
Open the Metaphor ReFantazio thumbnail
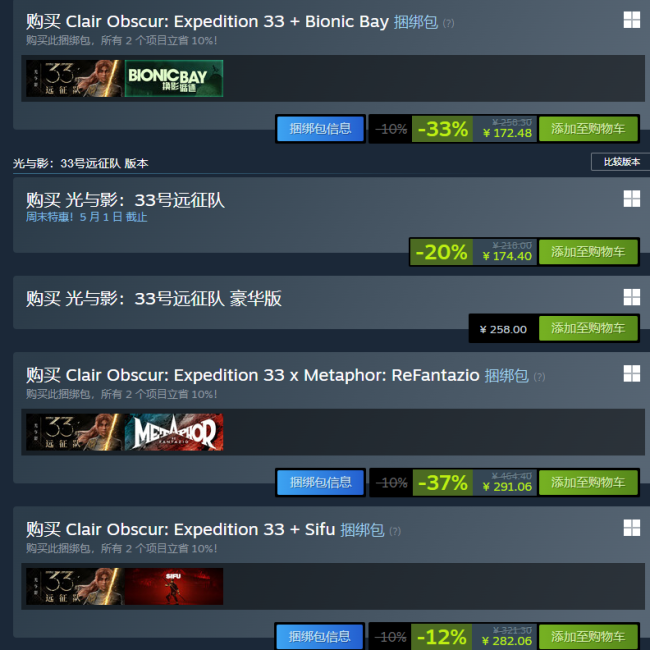(x=174, y=432)
